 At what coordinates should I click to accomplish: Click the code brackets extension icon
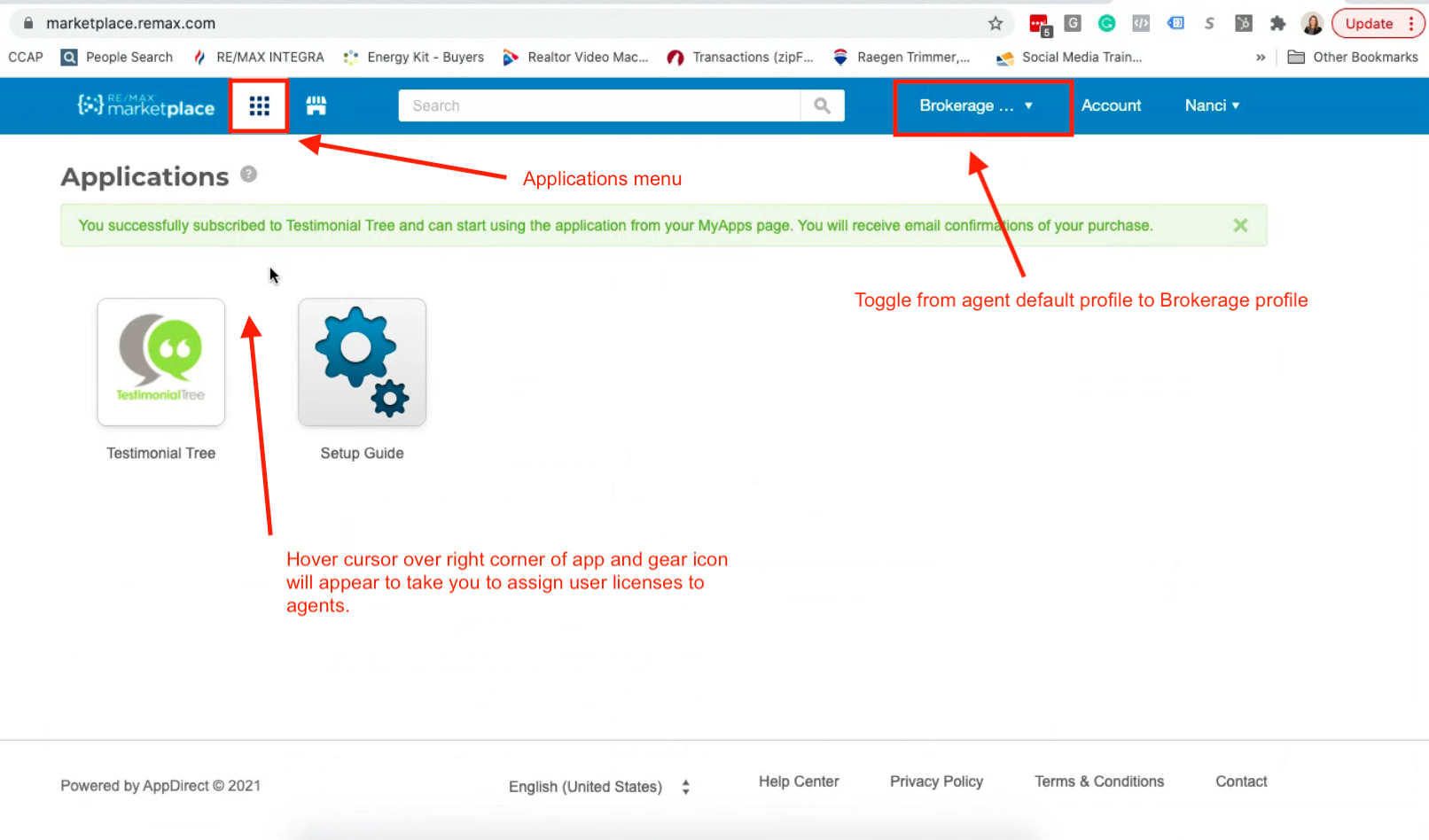click(1141, 24)
